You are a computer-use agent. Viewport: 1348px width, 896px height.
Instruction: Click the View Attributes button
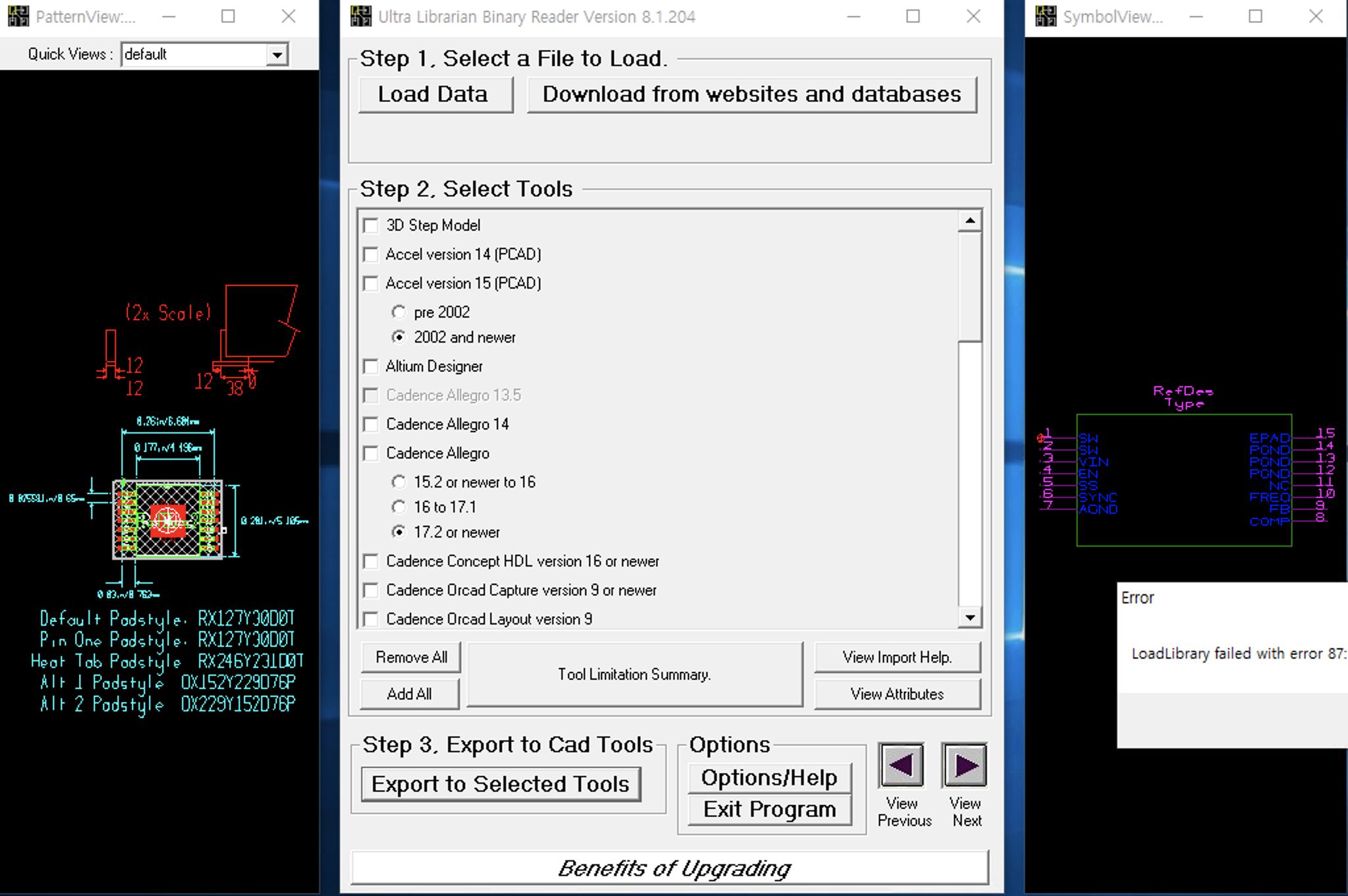(x=897, y=694)
